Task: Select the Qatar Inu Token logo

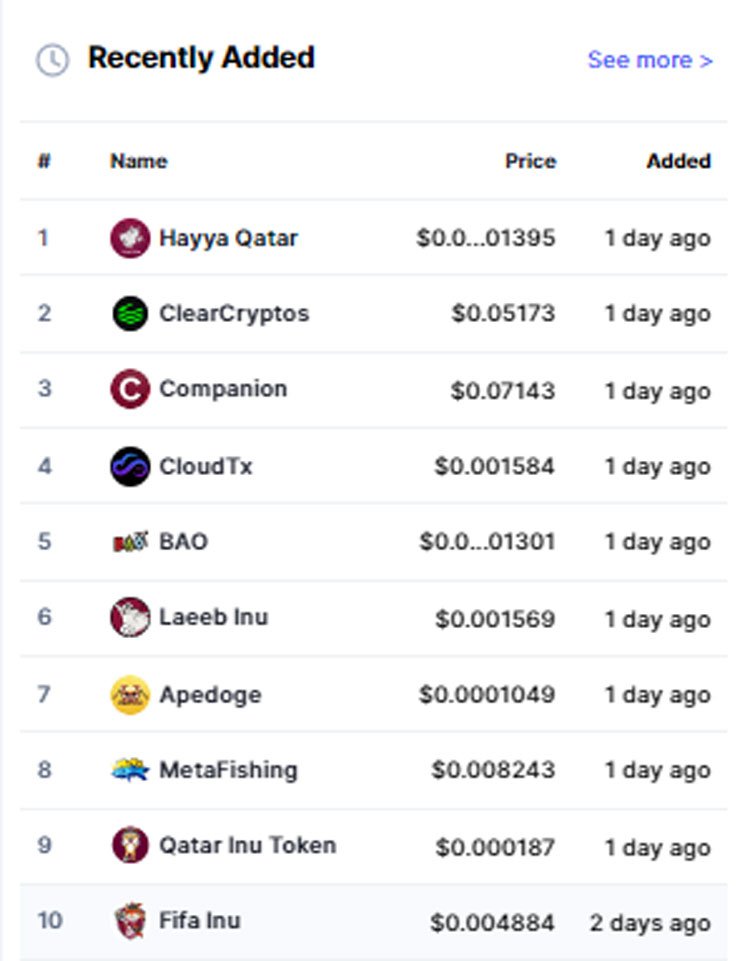Action: [x=130, y=845]
